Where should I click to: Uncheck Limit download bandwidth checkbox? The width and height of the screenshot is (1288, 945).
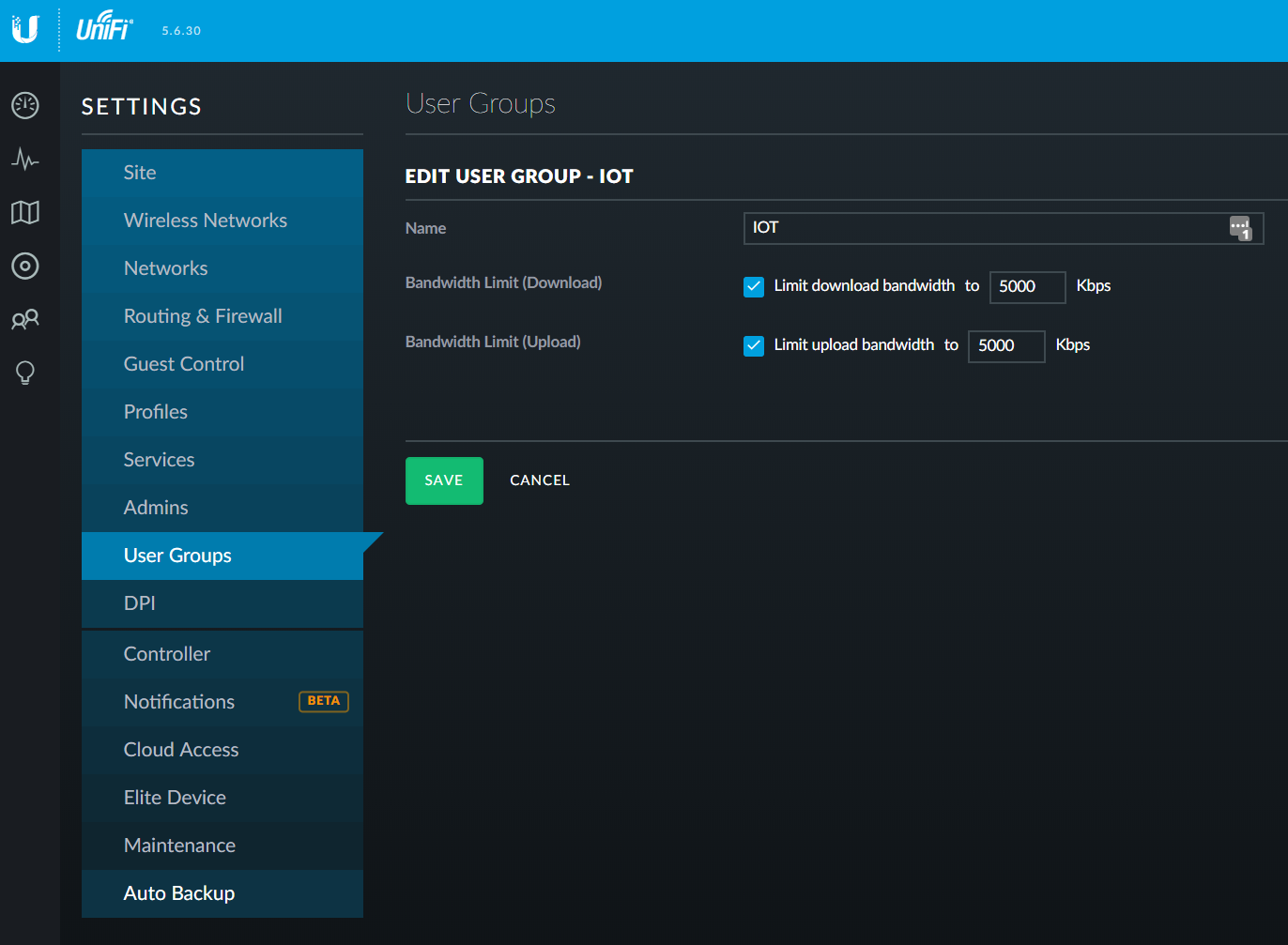click(x=754, y=287)
